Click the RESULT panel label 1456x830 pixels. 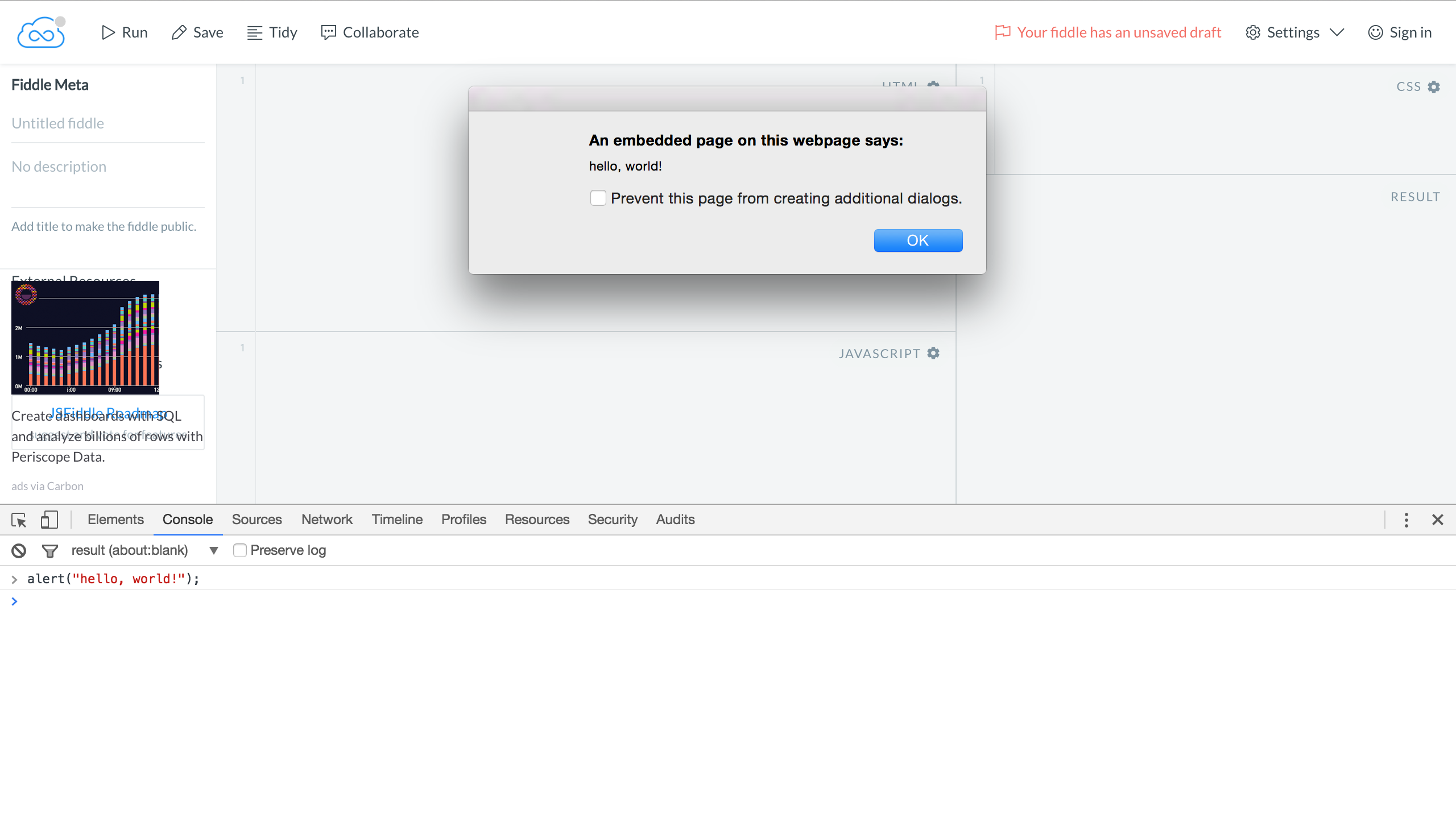[x=1415, y=197]
